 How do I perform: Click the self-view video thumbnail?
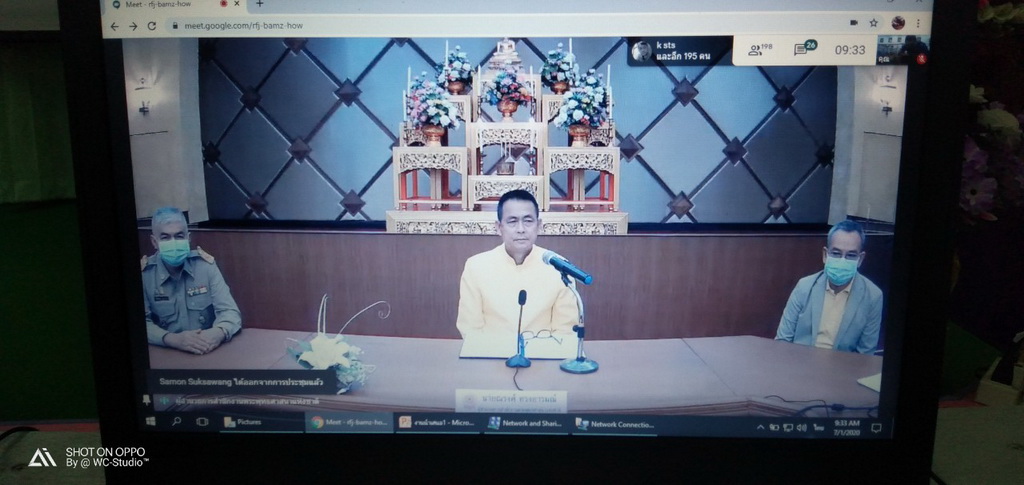coord(912,49)
